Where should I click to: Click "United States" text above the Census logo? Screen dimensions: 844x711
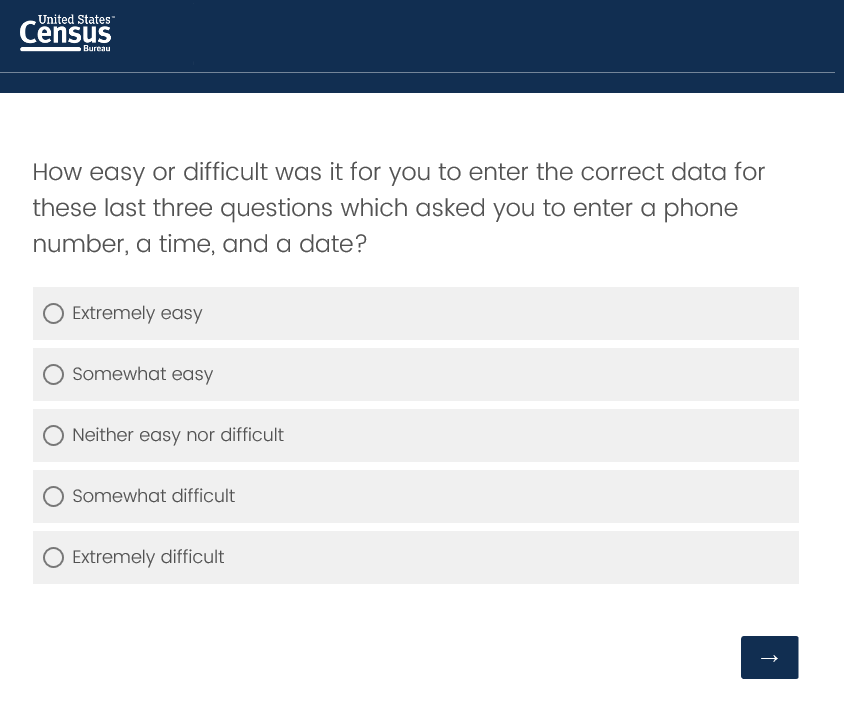click(76, 19)
